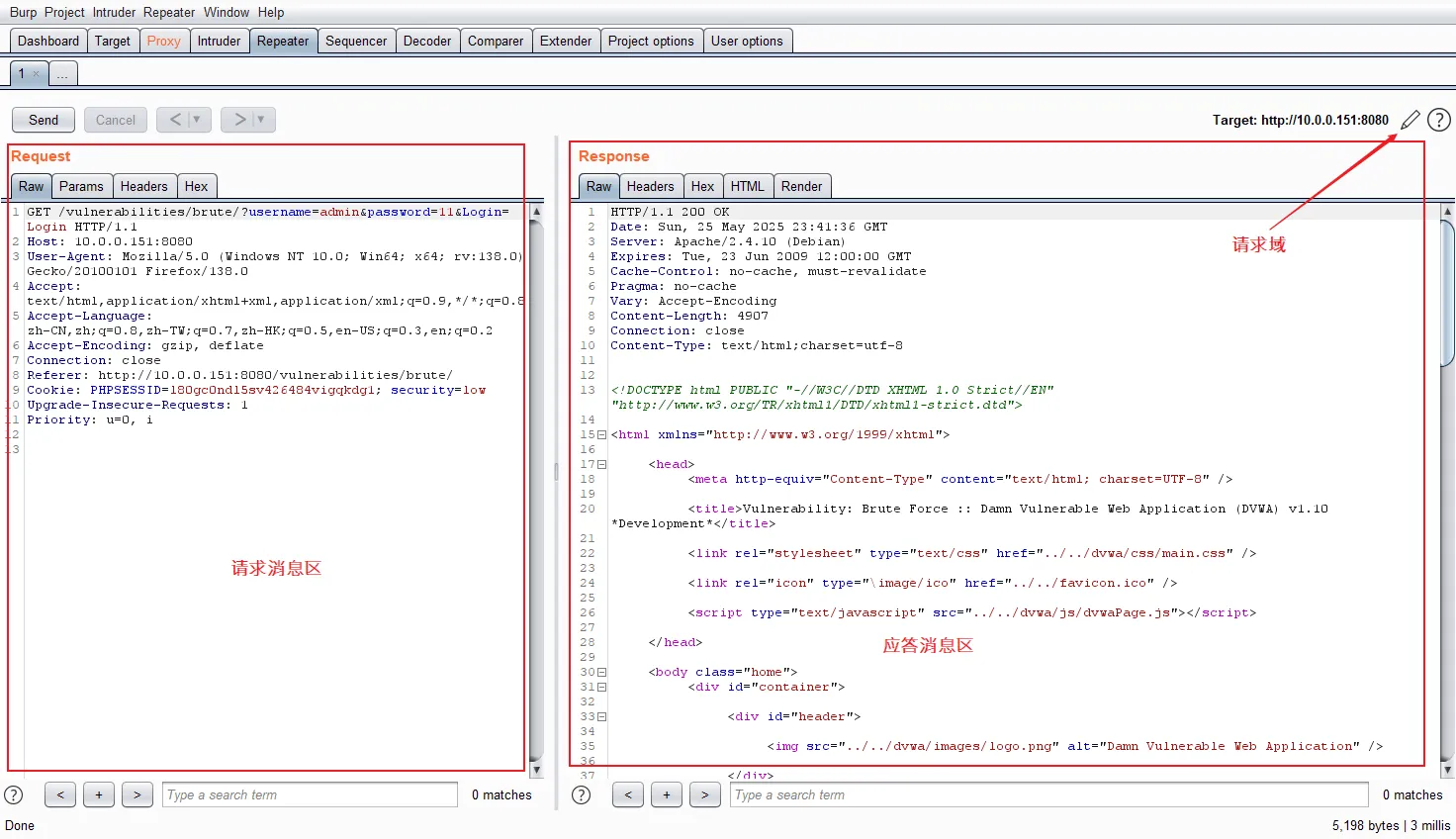Open the User options tab
Viewport: 1456px width, 839px height.
pyautogui.click(x=747, y=41)
